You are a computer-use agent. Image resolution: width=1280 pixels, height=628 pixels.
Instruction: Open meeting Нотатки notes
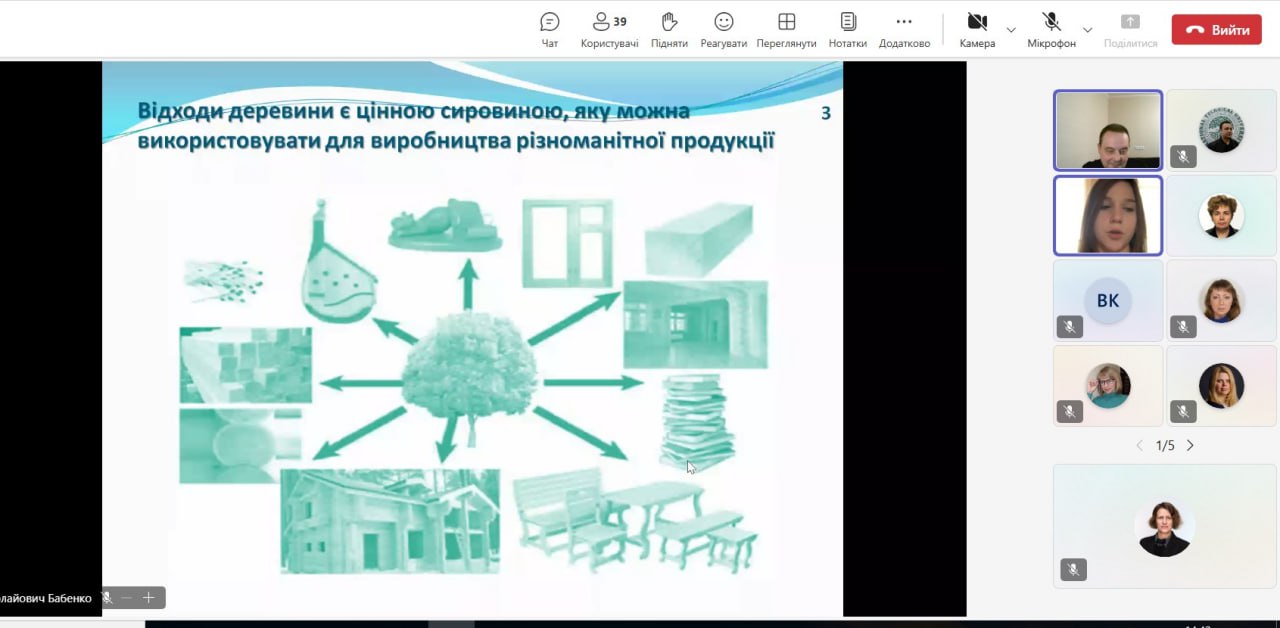coord(848,30)
